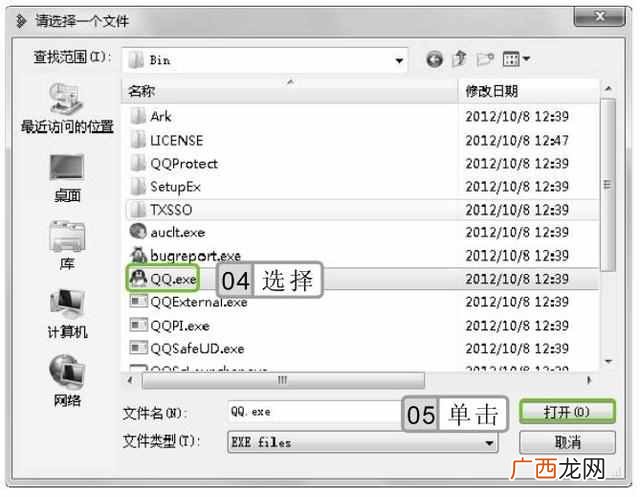Click the QQExternal.exe file name
This screenshot has height=497, width=640.
tap(199, 302)
